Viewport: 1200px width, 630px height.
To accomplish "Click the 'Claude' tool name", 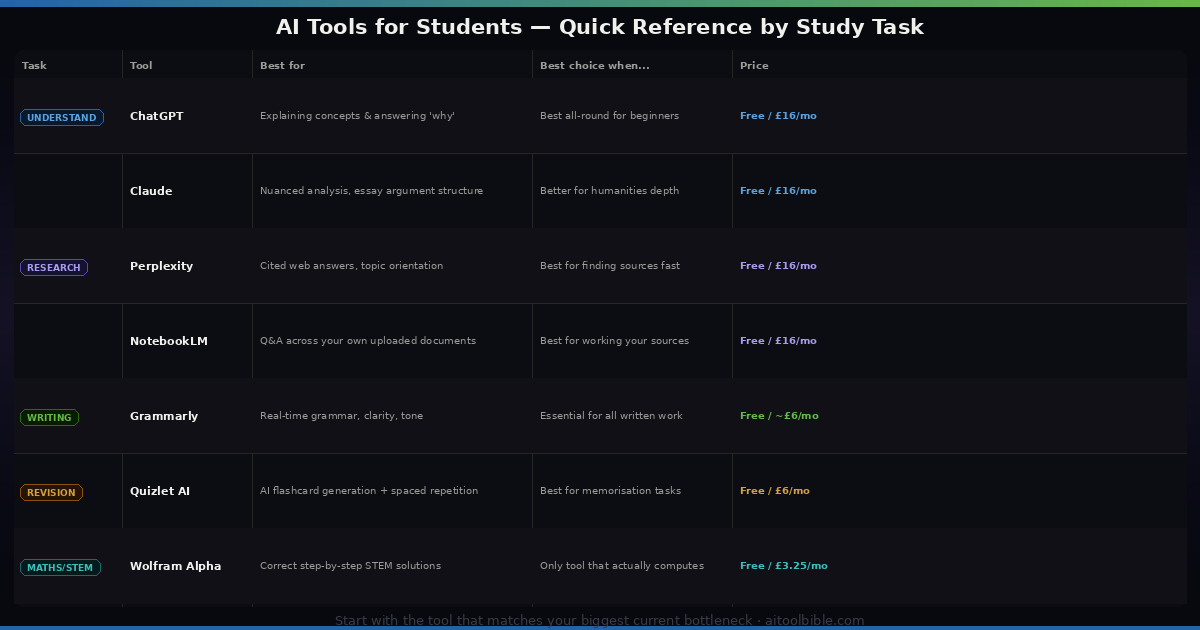I will [x=151, y=191].
